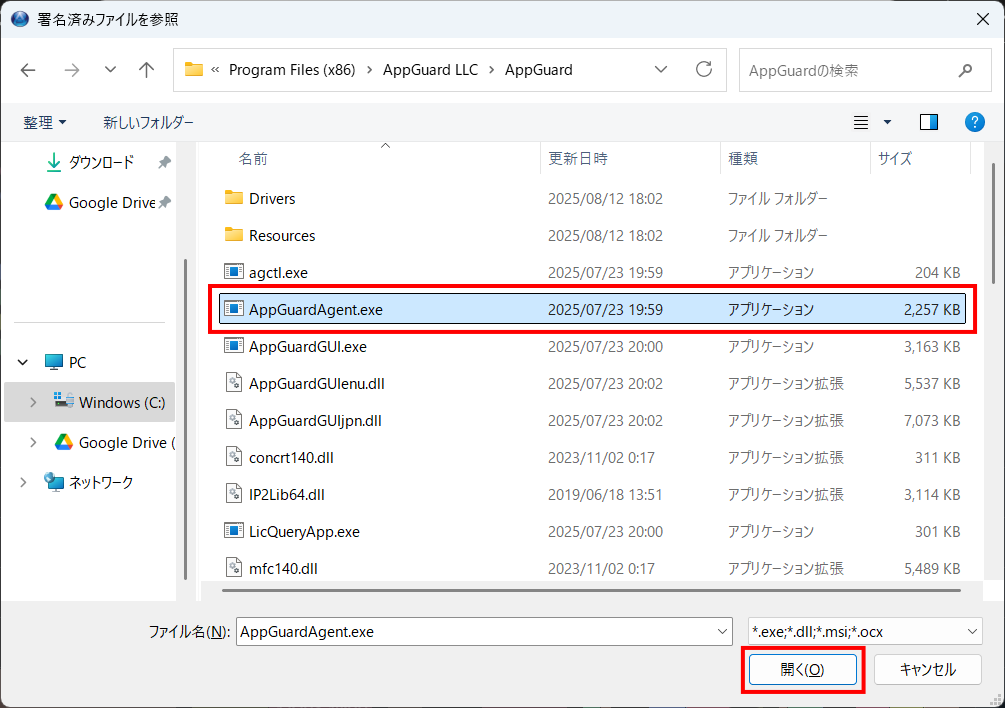
Task: Select the Drivers folder icon
Action: point(234,198)
